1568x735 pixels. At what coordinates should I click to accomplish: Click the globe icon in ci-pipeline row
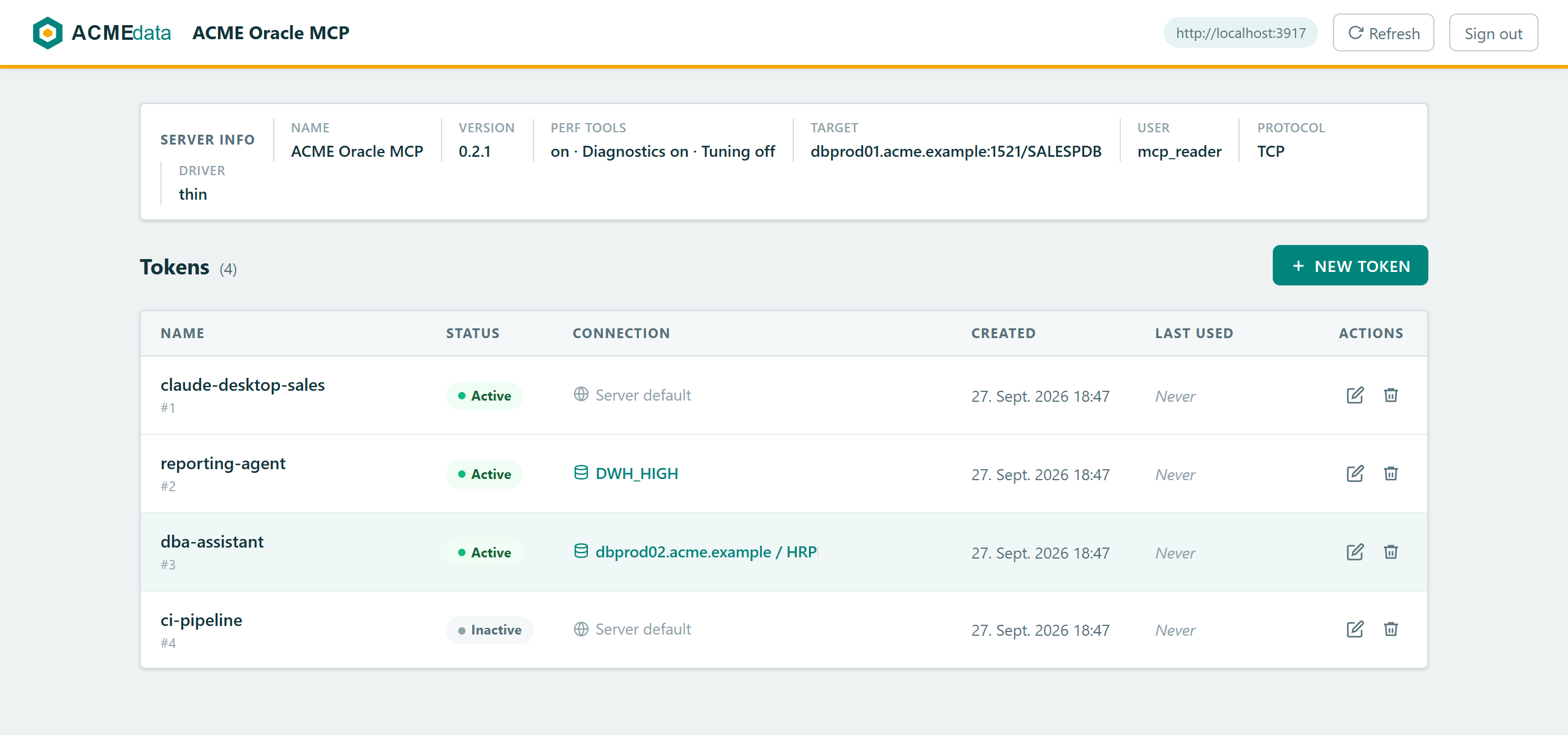click(x=581, y=629)
